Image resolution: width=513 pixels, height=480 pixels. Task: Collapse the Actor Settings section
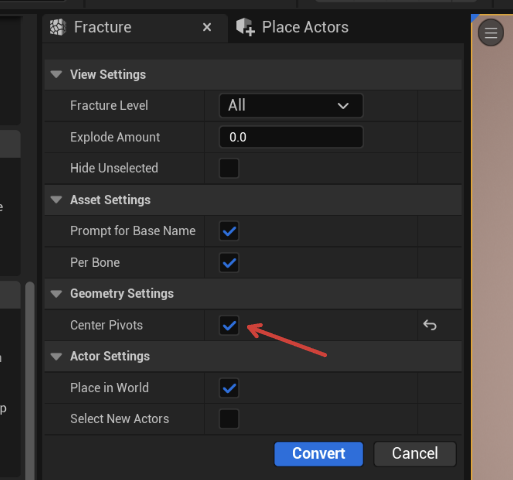(x=56, y=356)
